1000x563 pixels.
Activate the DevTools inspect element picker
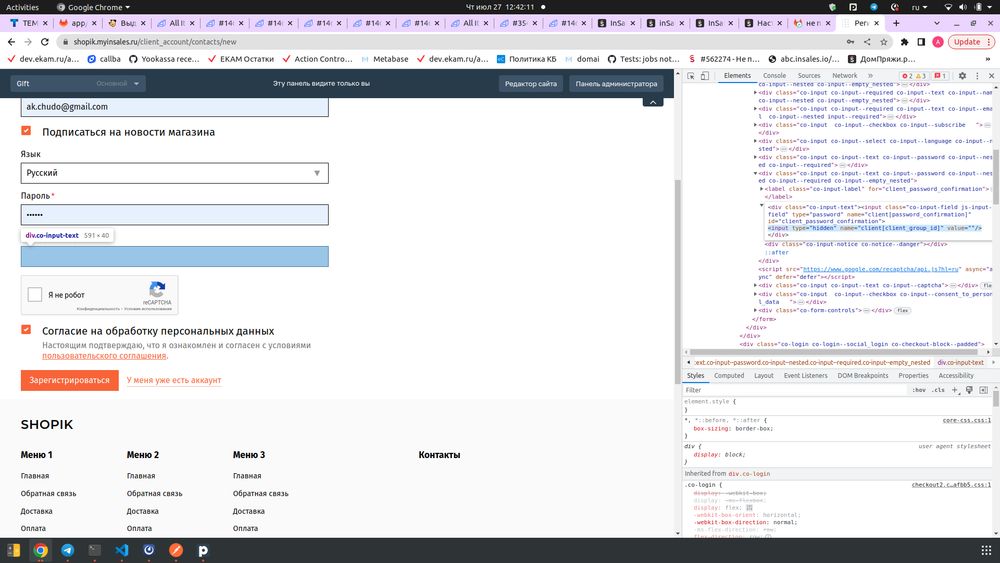click(x=692, y=75)
